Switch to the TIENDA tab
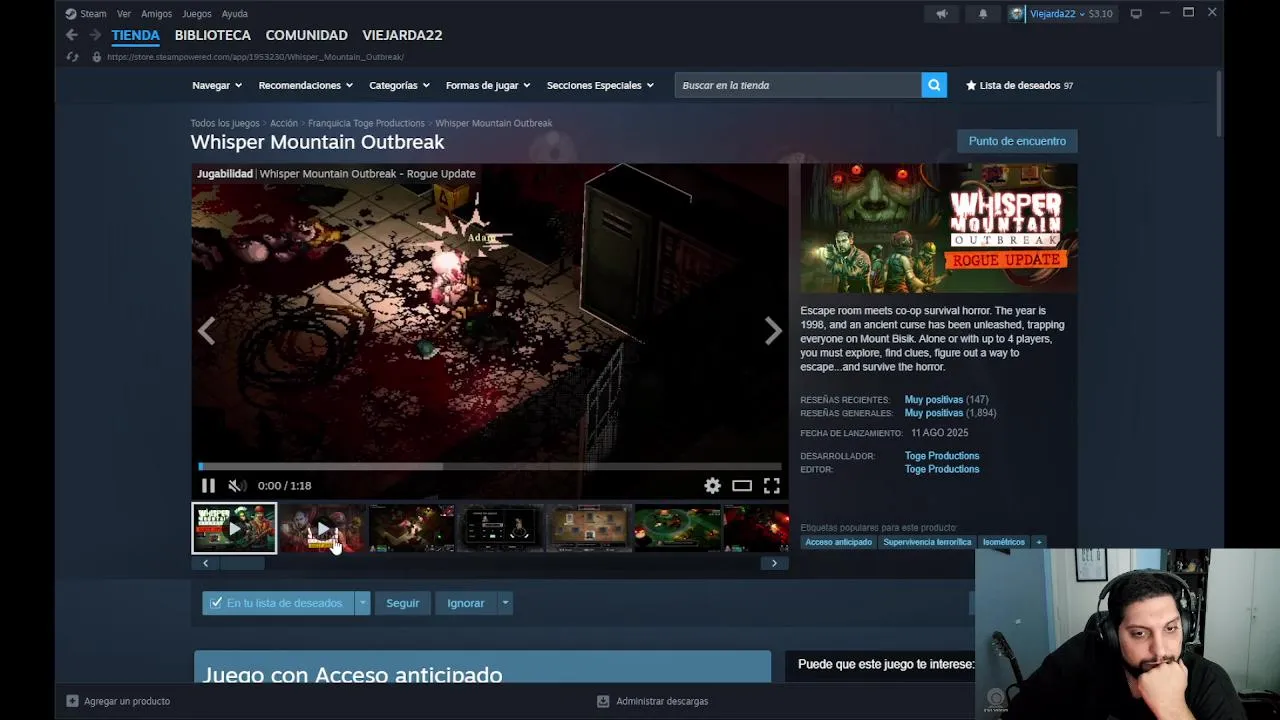Viewport: 1280px width, 720px height. coord(135,35)
